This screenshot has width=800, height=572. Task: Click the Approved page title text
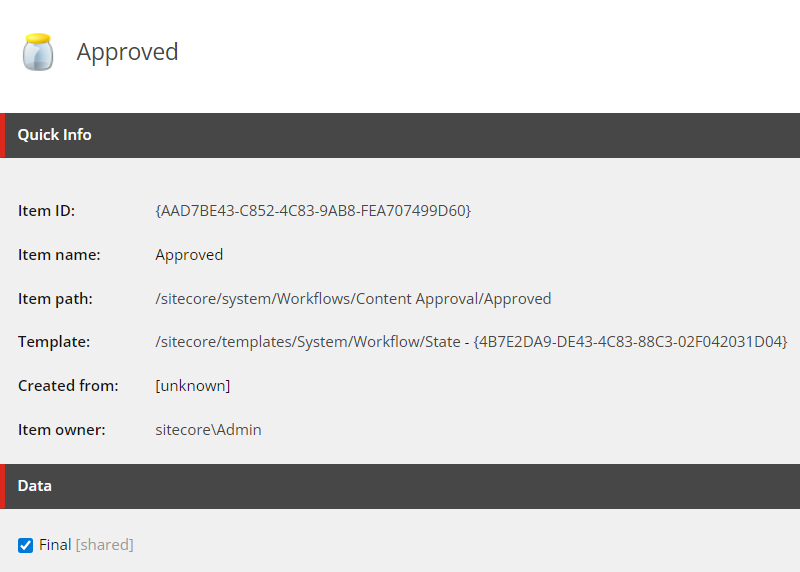click(x=128, y=52)
